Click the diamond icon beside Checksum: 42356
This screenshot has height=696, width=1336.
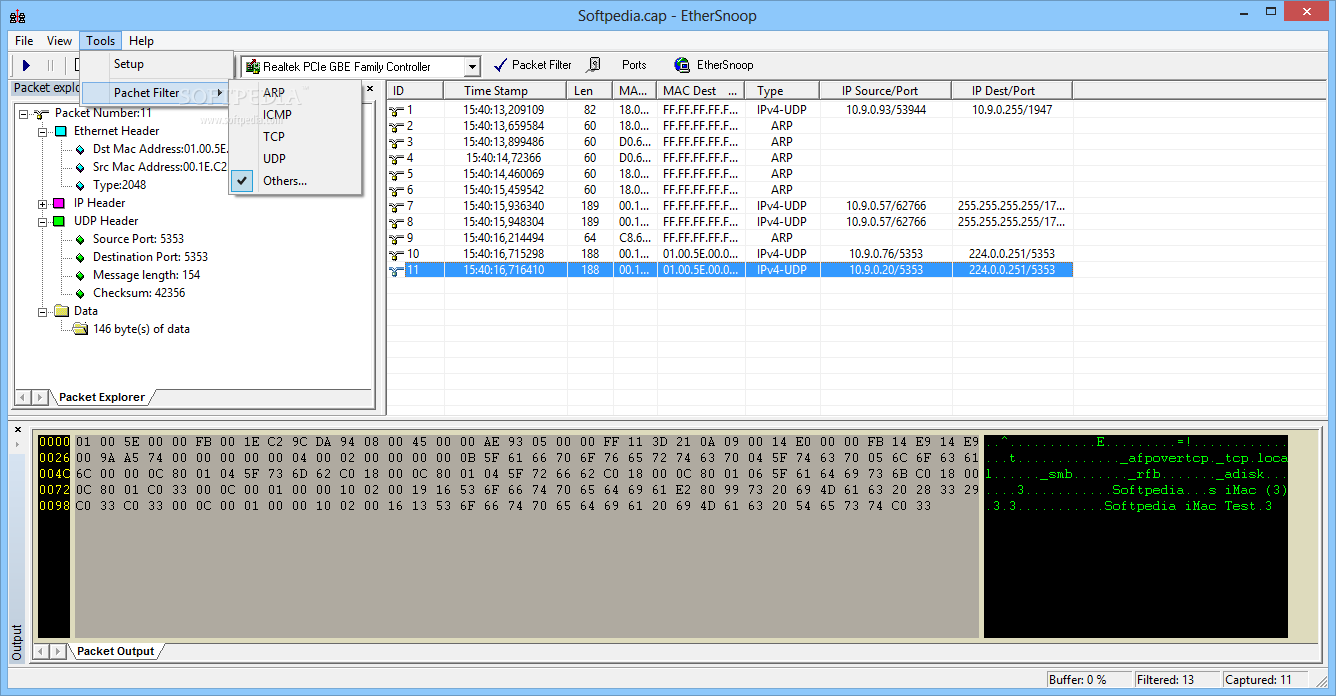click(x=80, y=293)
